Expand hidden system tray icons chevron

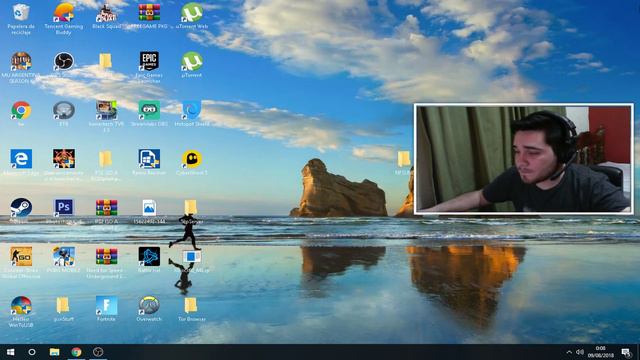pyautogui.click(x=569, y=352)
